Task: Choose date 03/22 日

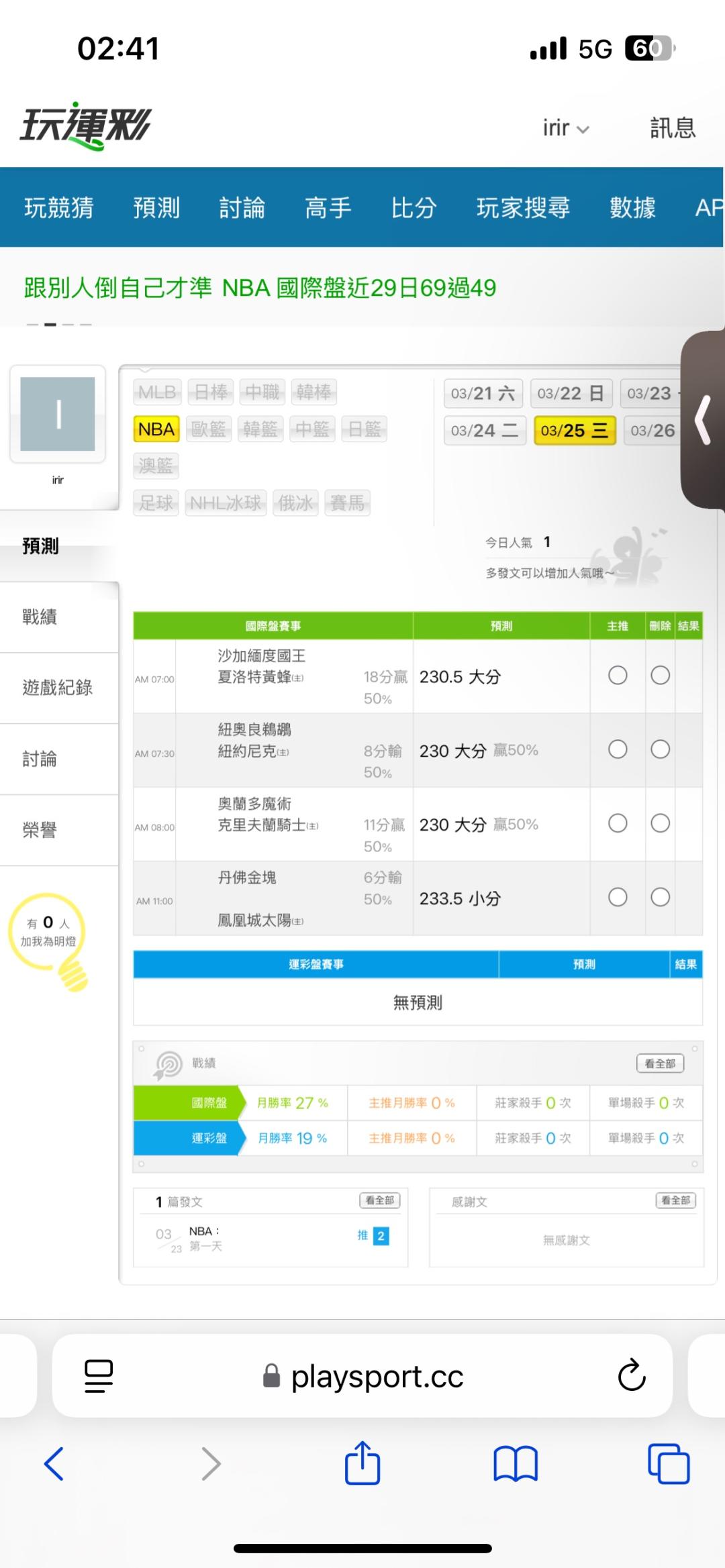Action: pyautogui.click(x=571, y=393)
